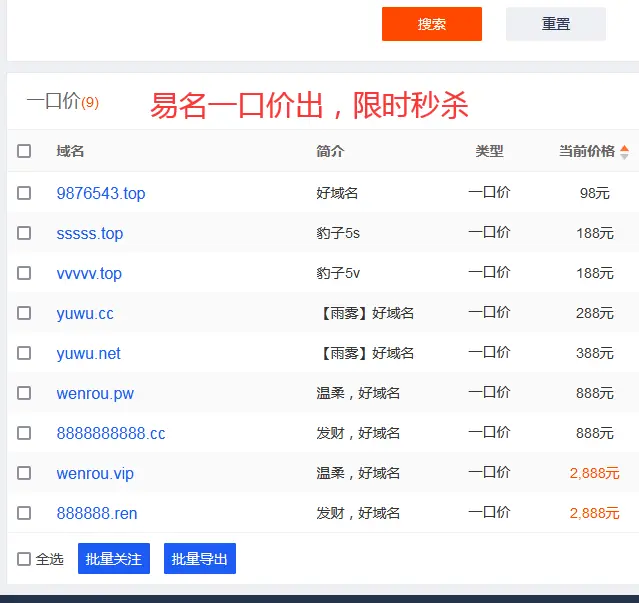Select the checkbox for wenrou.pw
Image resolution: width=639 pixels, height=603 pixels.
coord(24,393)
